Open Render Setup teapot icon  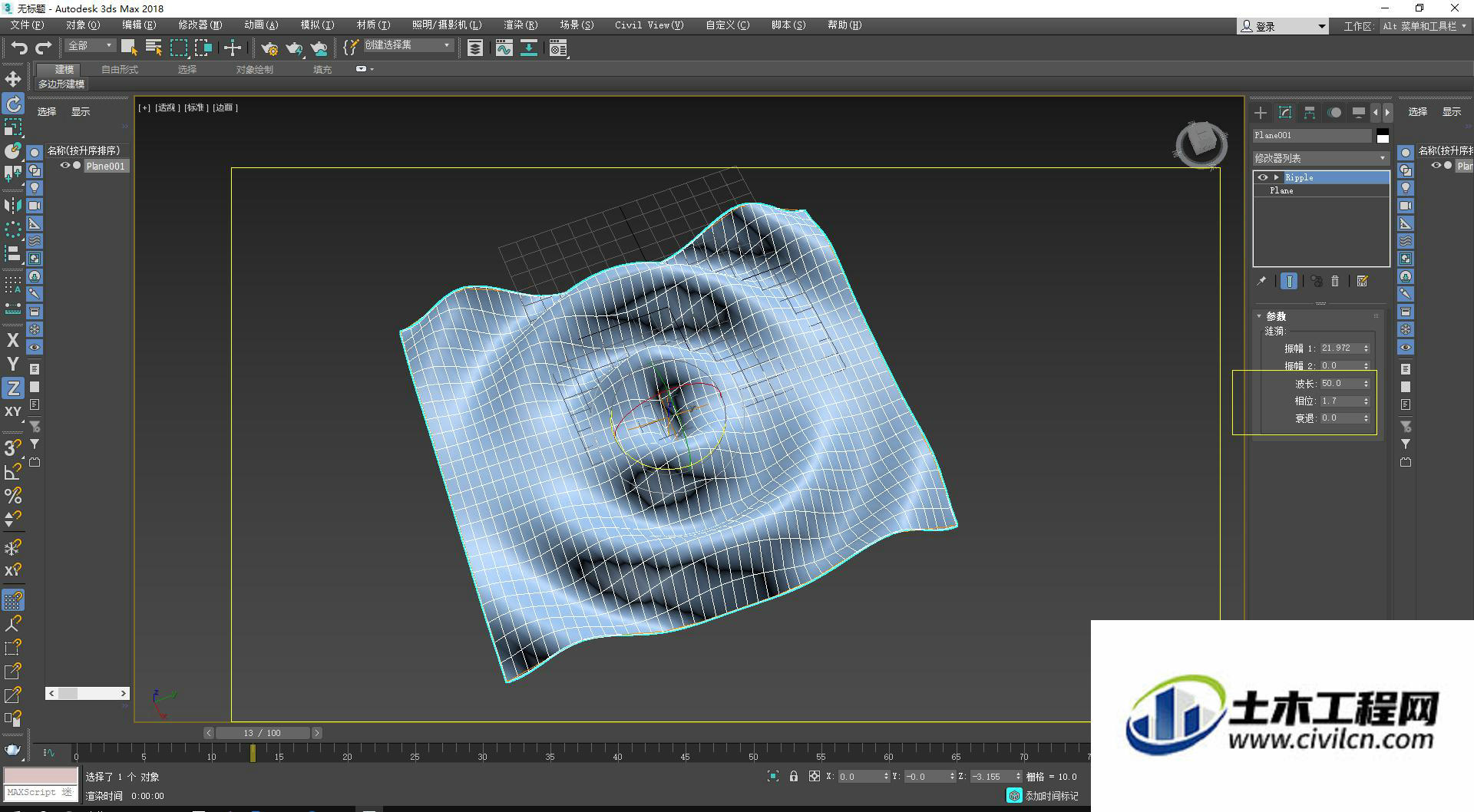pos(269,48)
